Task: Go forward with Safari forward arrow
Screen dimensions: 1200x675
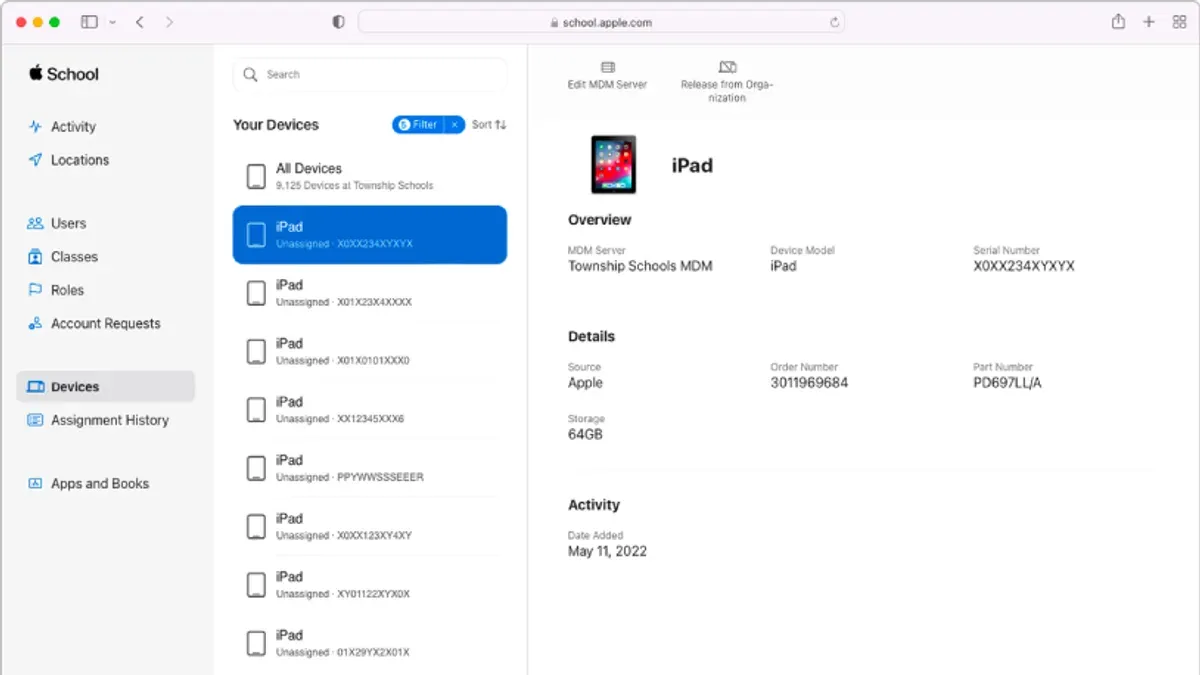Action: pyautogui.click(x=168, y=22)
